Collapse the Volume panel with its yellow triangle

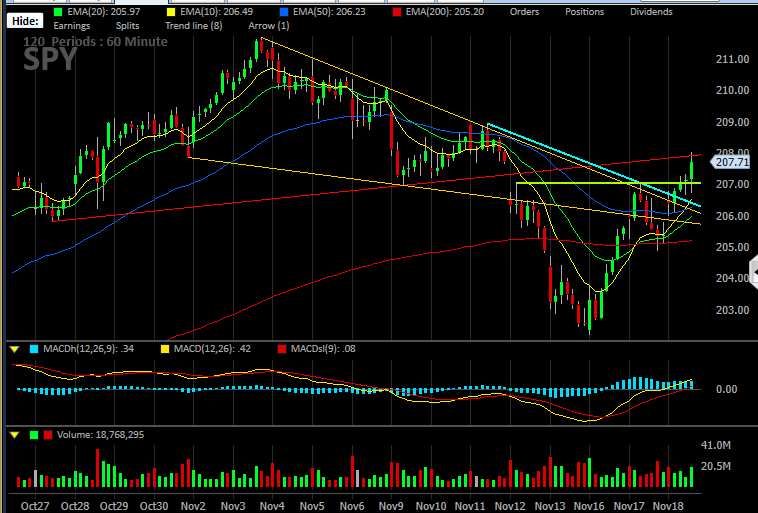[x=15, y=435]
